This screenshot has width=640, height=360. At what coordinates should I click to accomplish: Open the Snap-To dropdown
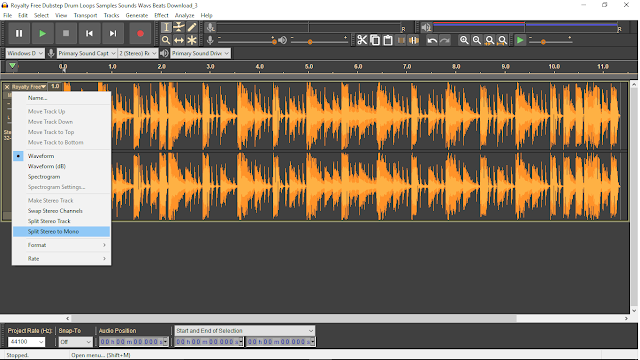[76, 342]
